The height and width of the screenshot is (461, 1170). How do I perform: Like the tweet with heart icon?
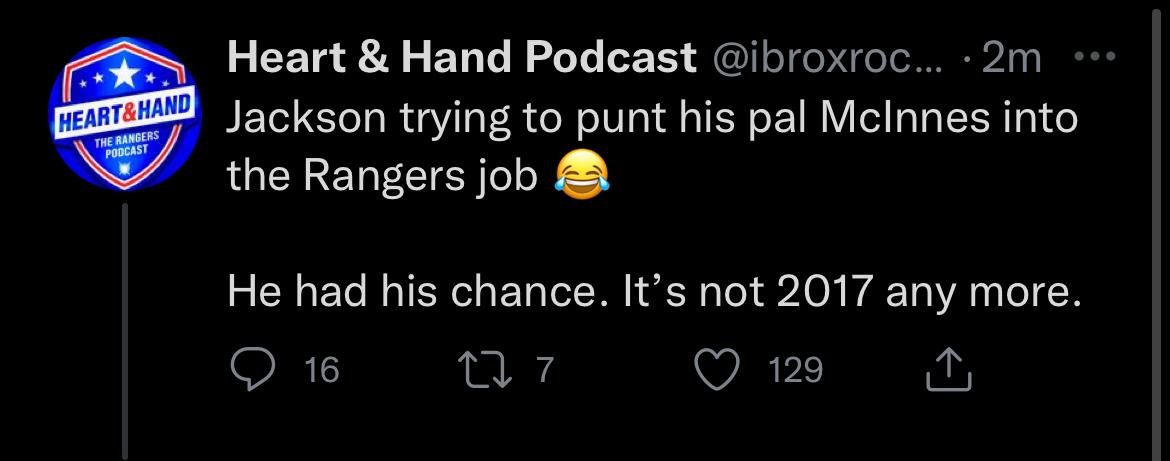[717, 370]
